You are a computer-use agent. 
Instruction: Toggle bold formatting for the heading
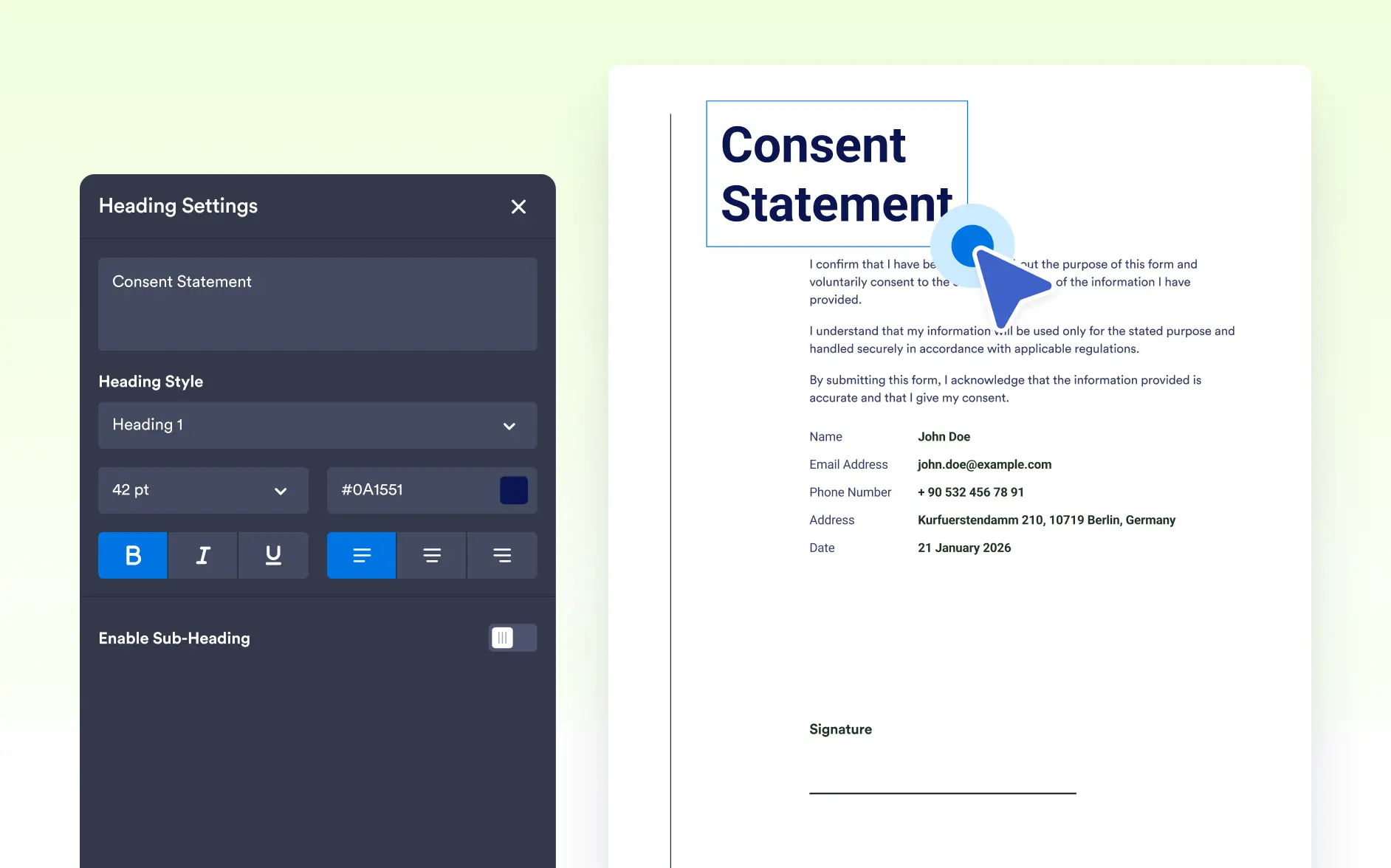pos(133,555)
